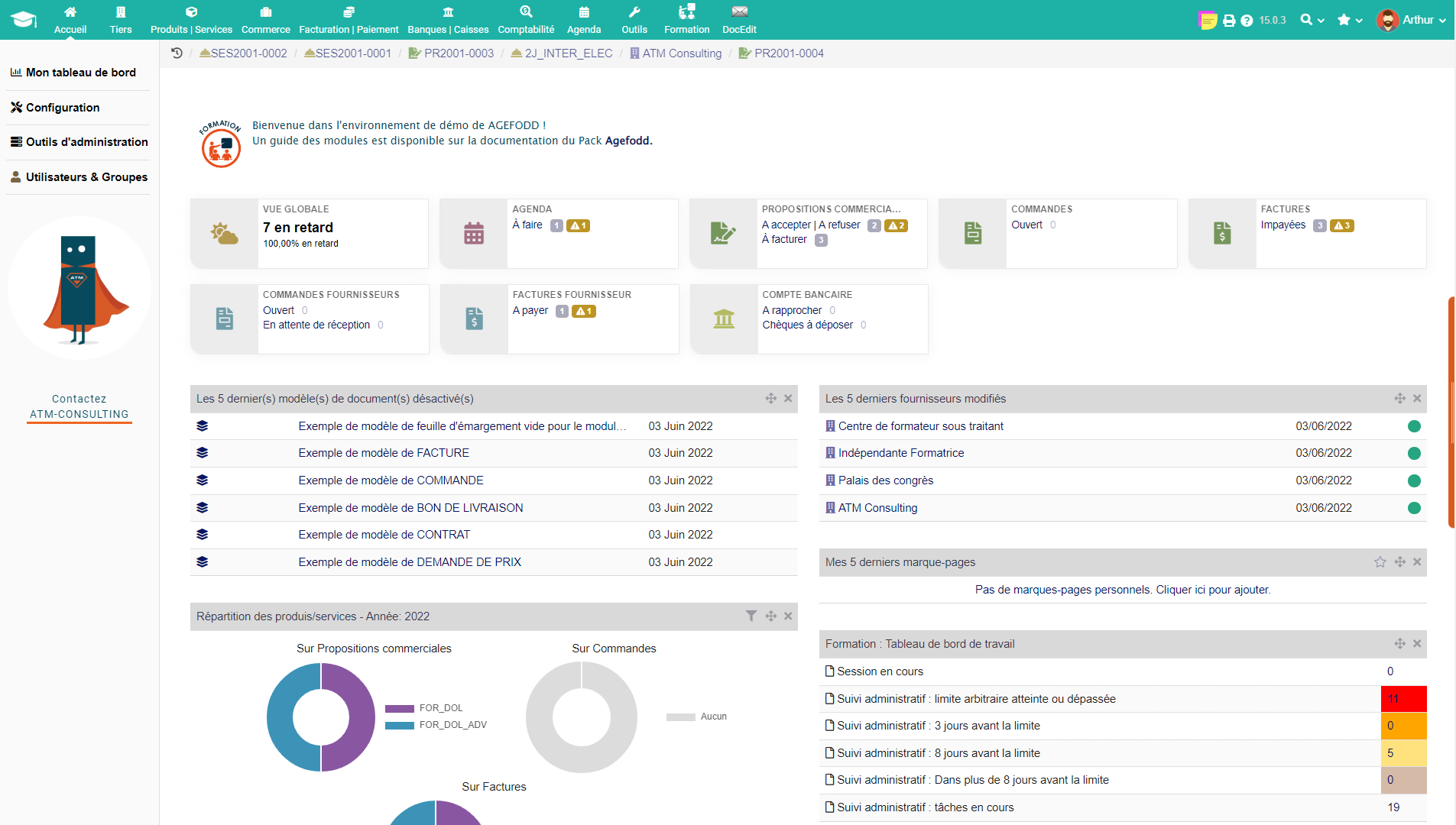Open the Outils menu

(634, 20)
